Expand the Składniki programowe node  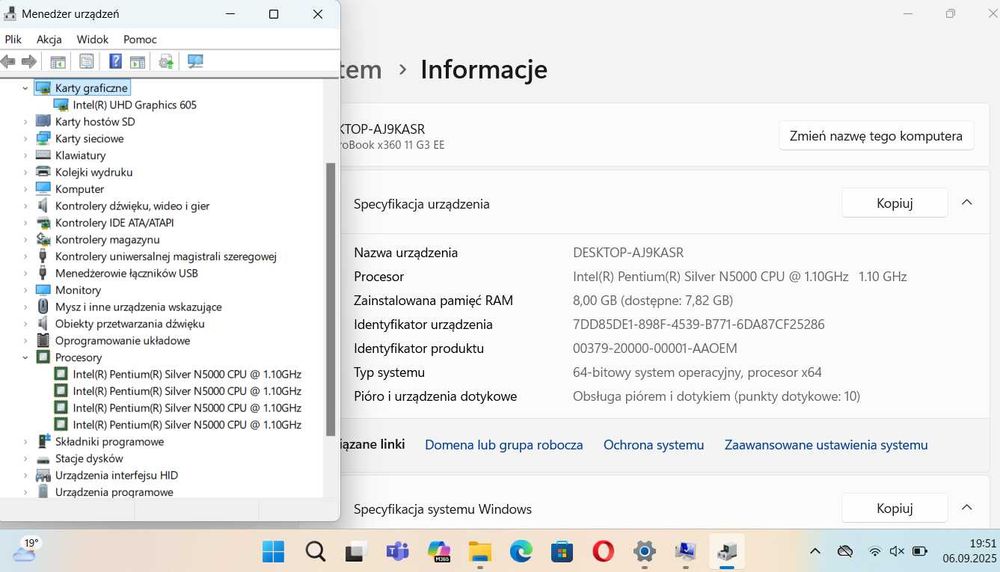click(25, 442)
